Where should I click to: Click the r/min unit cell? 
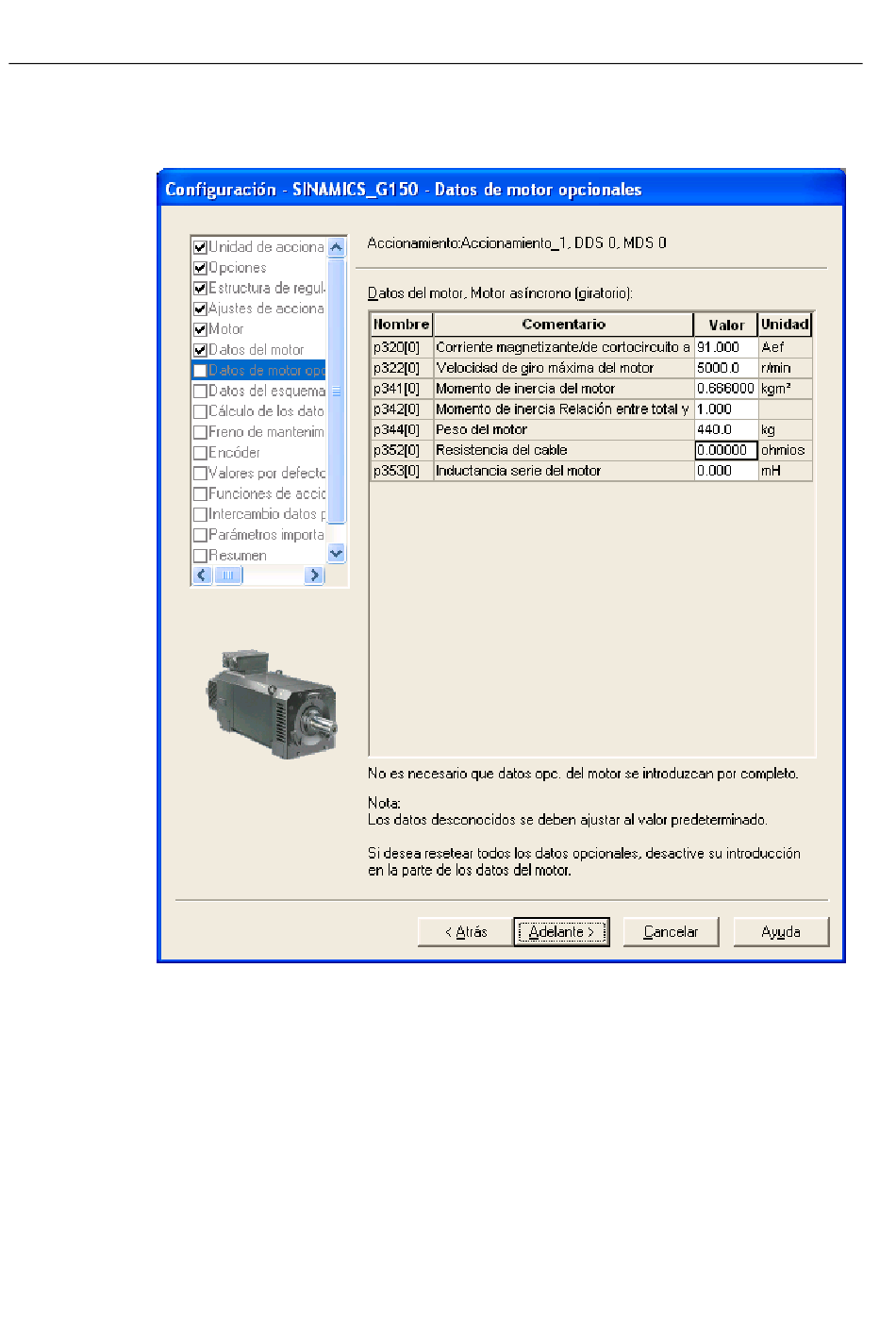[786, 368]
